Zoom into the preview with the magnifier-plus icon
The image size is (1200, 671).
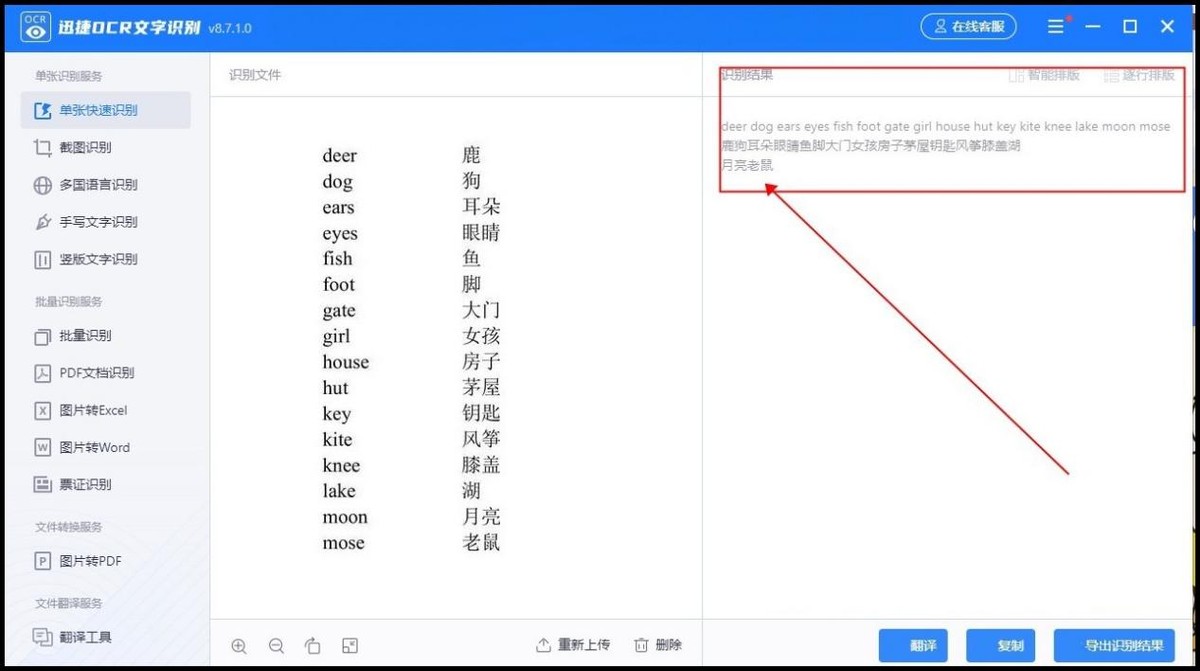tap(239, 645)
